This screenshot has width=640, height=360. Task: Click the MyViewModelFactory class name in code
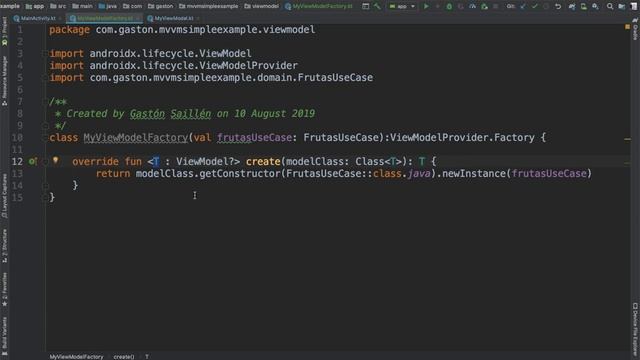pos(136,138)
